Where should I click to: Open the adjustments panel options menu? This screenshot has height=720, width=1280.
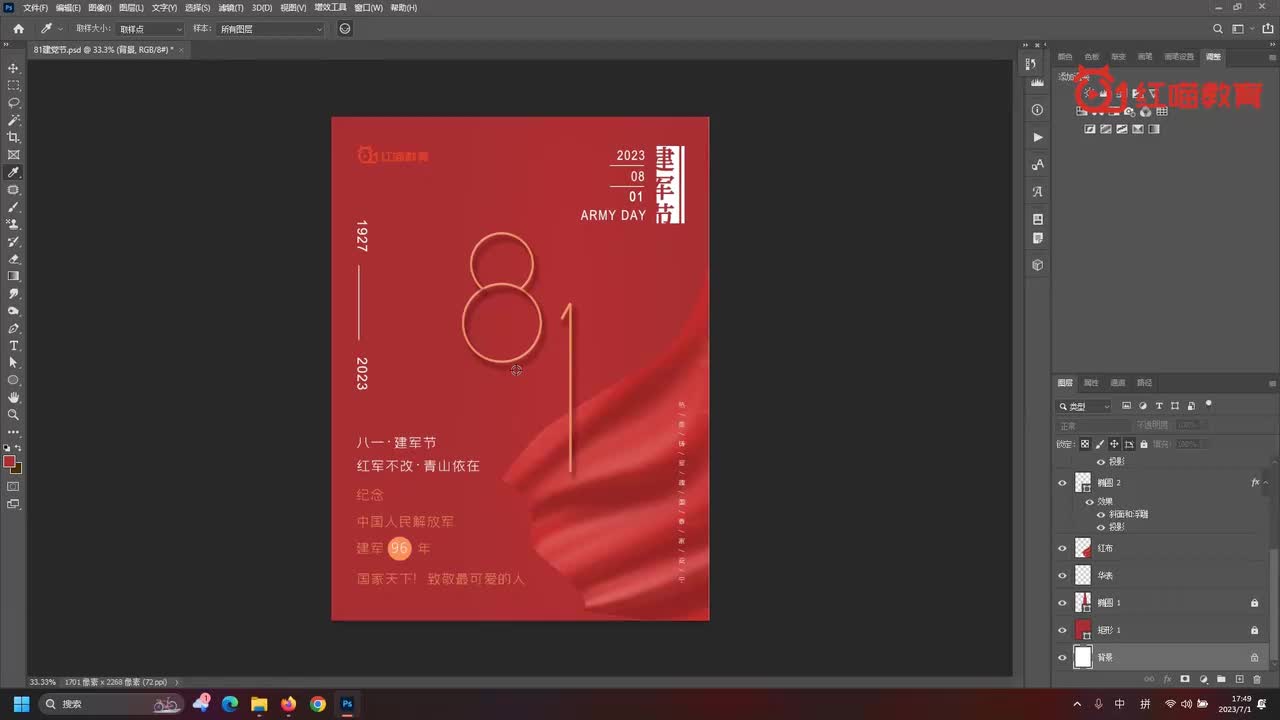pos(1272,57)
